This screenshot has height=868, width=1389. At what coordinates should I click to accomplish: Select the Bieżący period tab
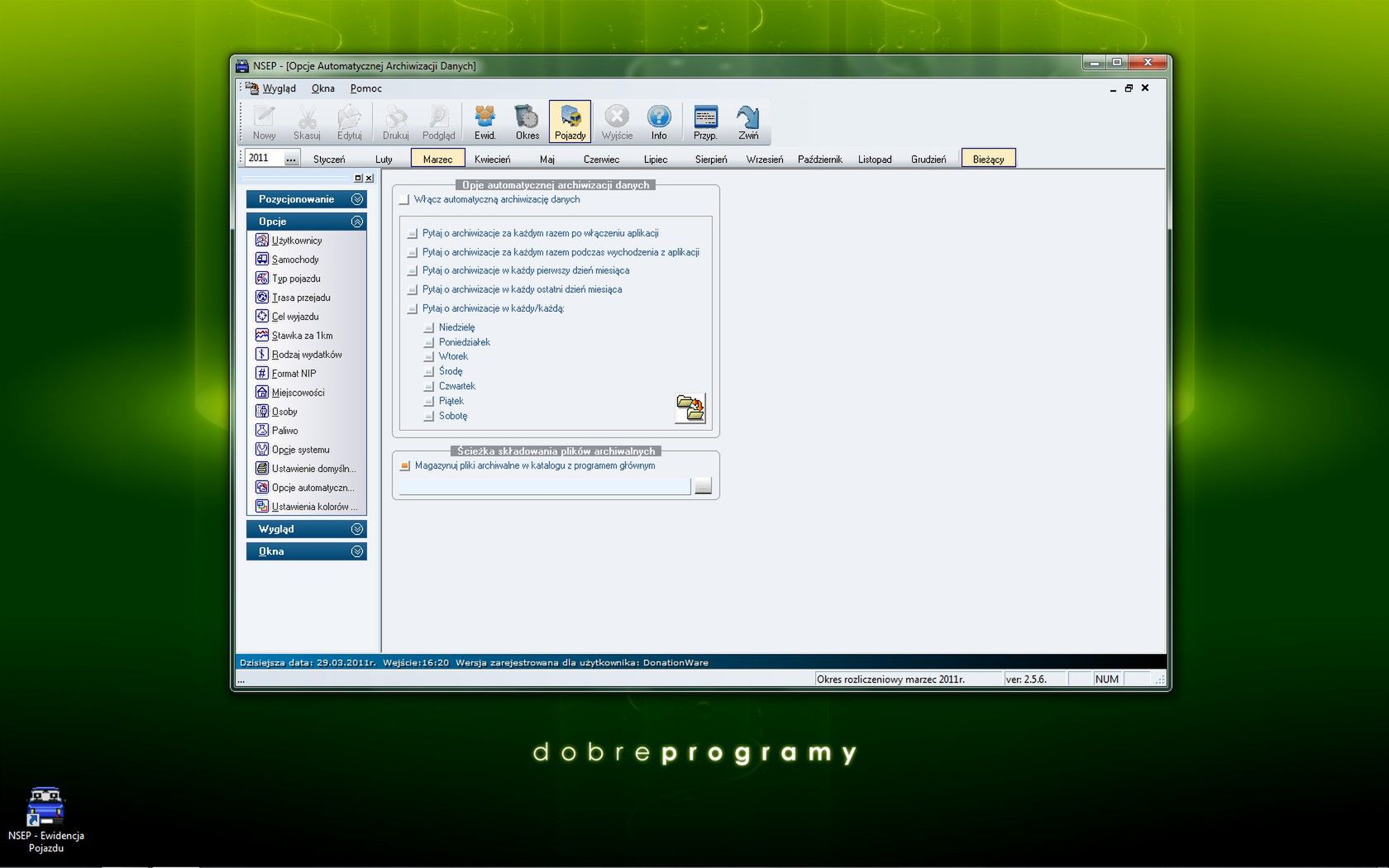[x=989, y=159]
